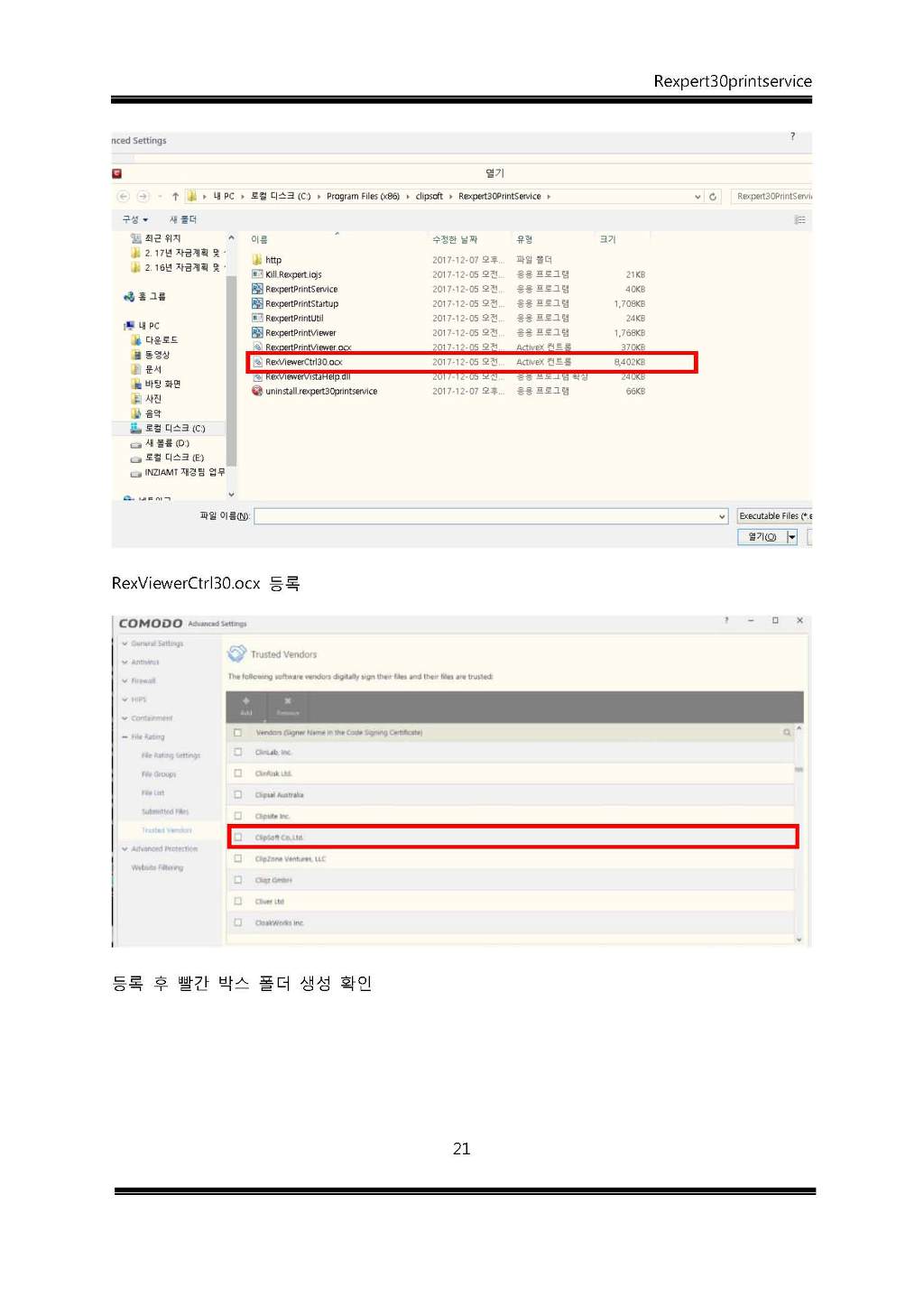
Task: Go back with the file dialog back arrow
Action: click(123, 197)
